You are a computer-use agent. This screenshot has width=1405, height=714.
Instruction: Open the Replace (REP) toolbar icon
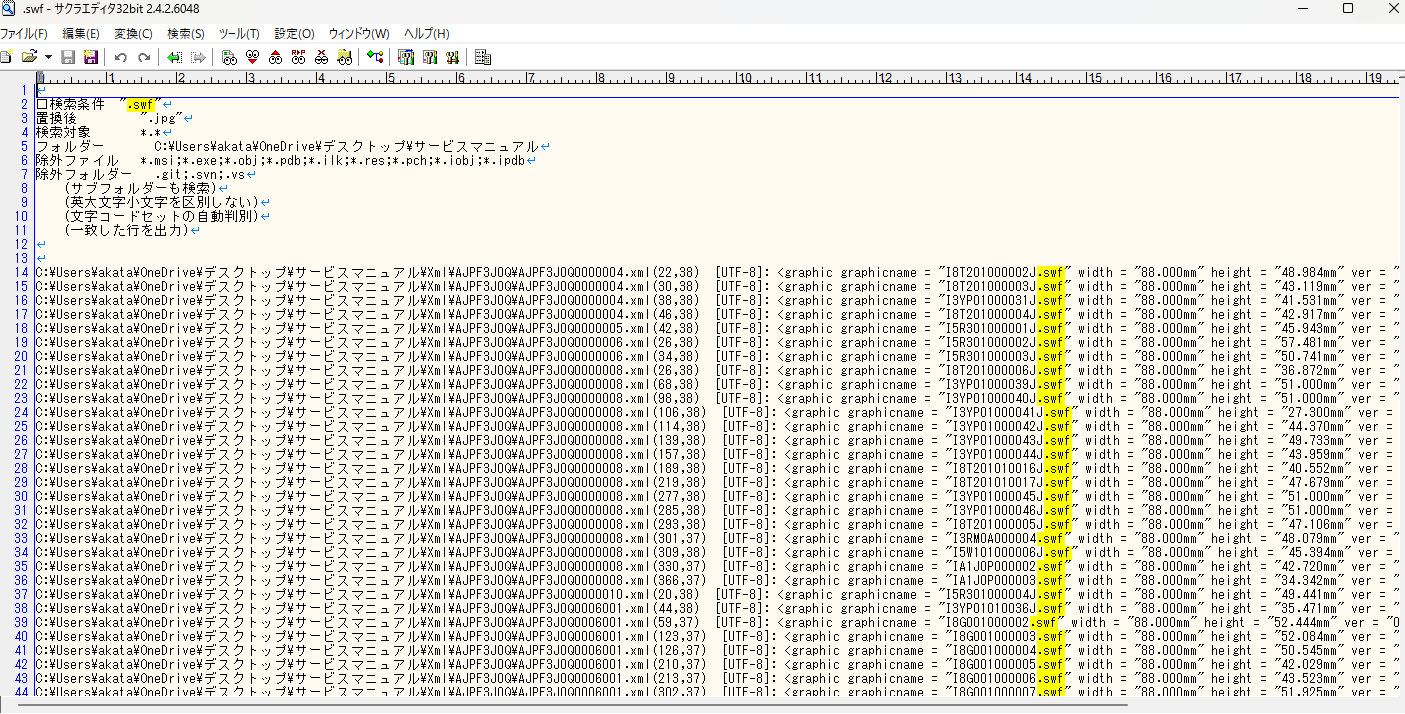[x=298, y=57]
